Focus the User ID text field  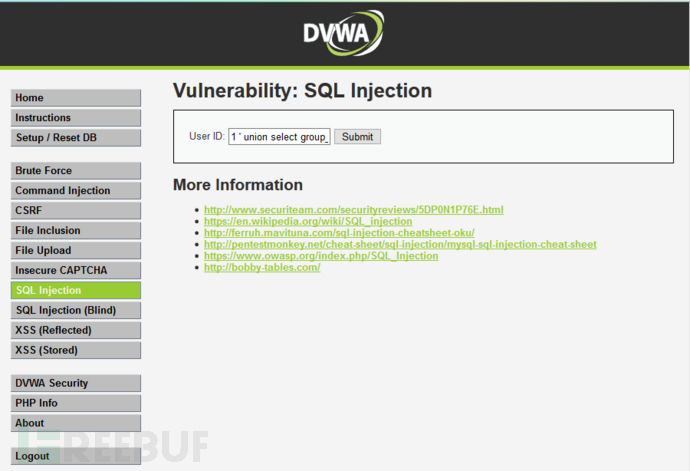pyautogui.click(x=279, y=137)
